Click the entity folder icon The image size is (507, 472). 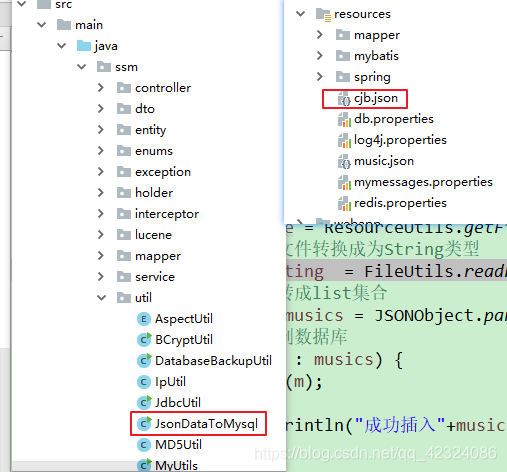[x=124, y=130]
